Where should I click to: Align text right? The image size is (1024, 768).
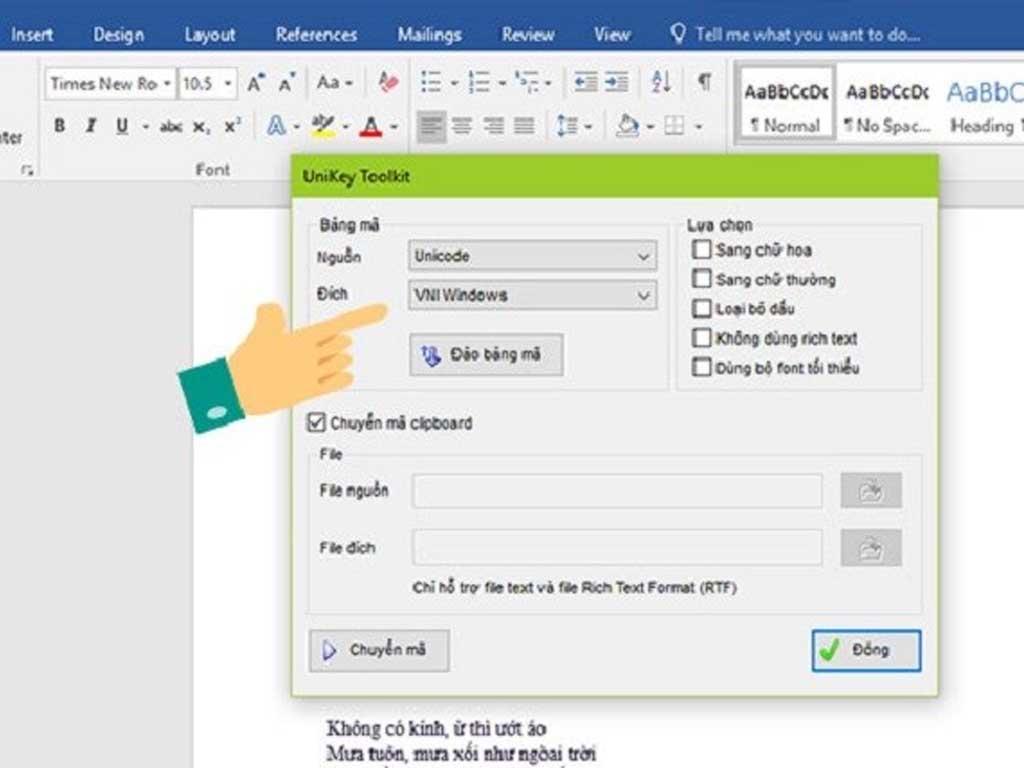point(494,125)
